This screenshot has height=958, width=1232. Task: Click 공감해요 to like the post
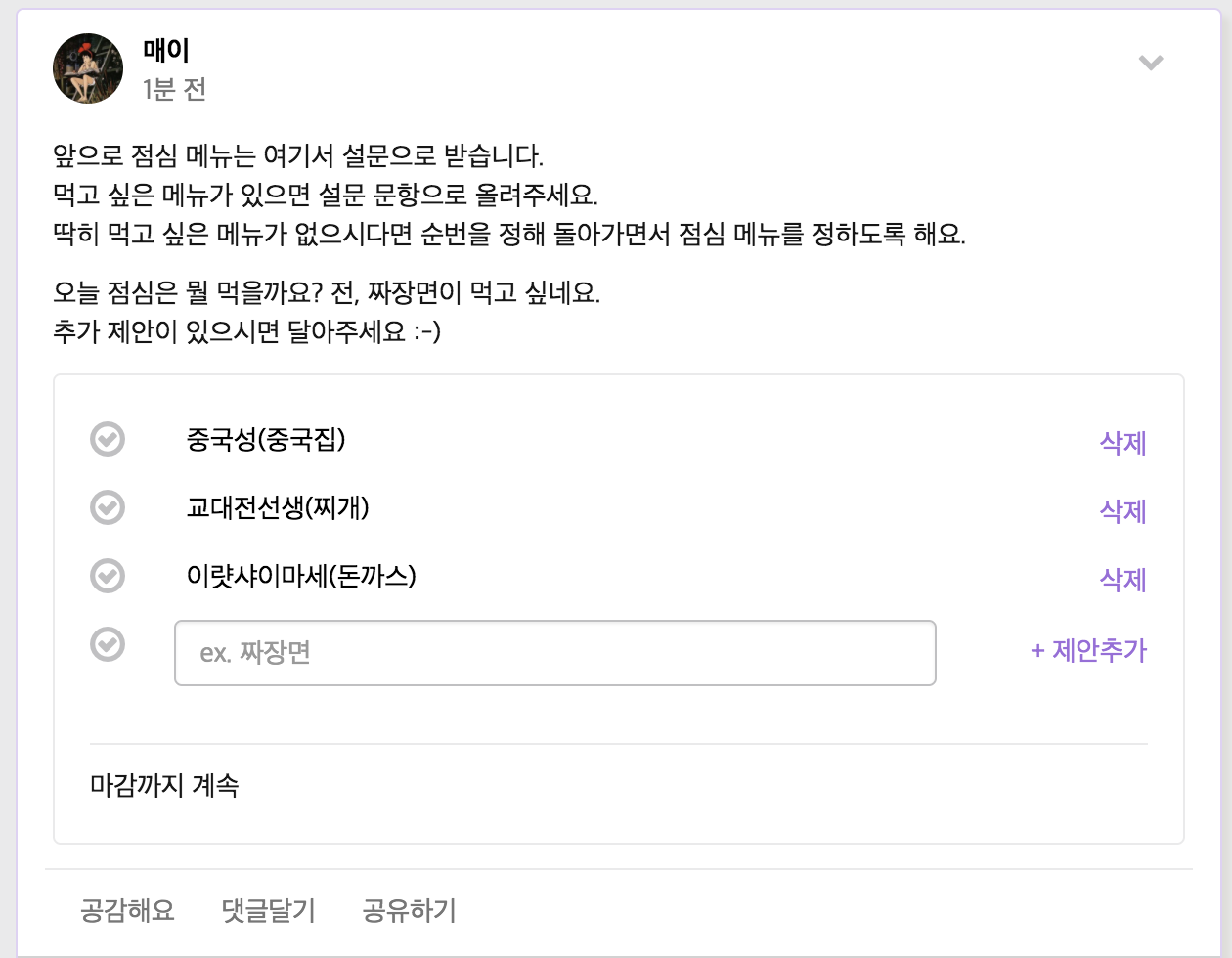(127, 911)
